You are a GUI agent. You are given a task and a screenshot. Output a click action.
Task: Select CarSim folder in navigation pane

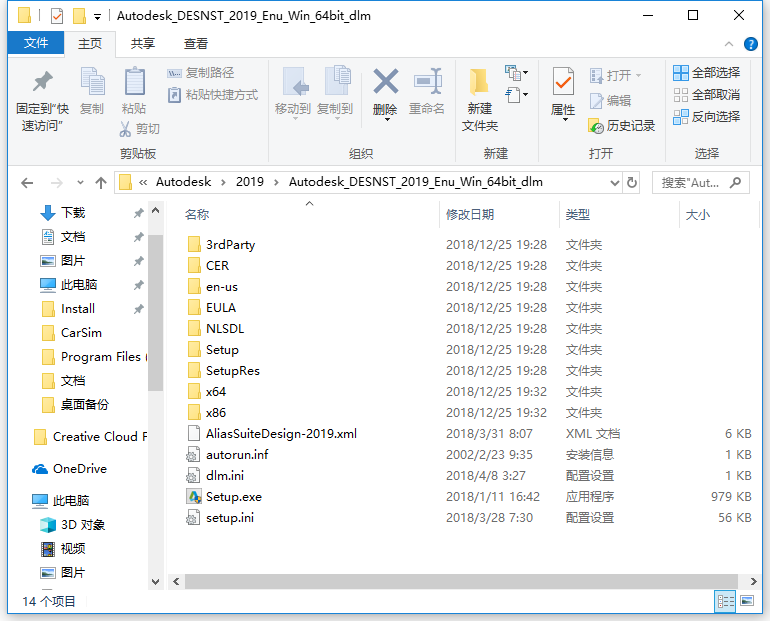click(x=81, y=333)
